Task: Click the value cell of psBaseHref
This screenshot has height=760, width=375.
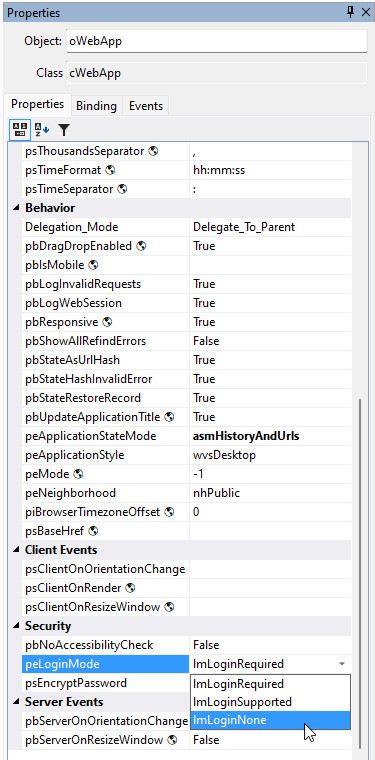Action: tap(270, 531)
